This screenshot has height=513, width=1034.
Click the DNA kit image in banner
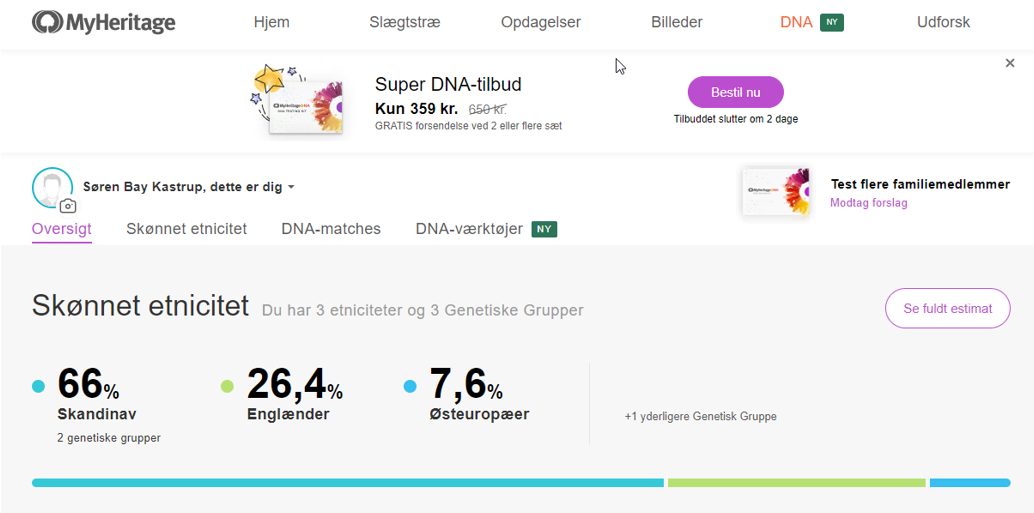pyautogui.click(x=300, y=100)
